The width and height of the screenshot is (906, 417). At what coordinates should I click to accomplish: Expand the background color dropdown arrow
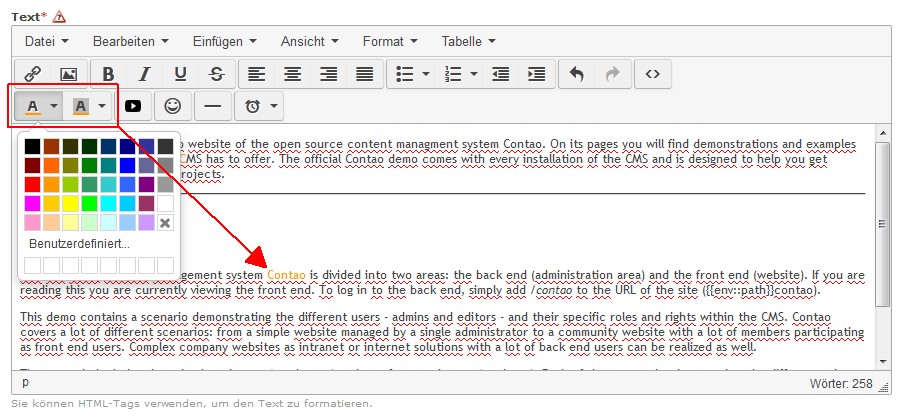101,106
